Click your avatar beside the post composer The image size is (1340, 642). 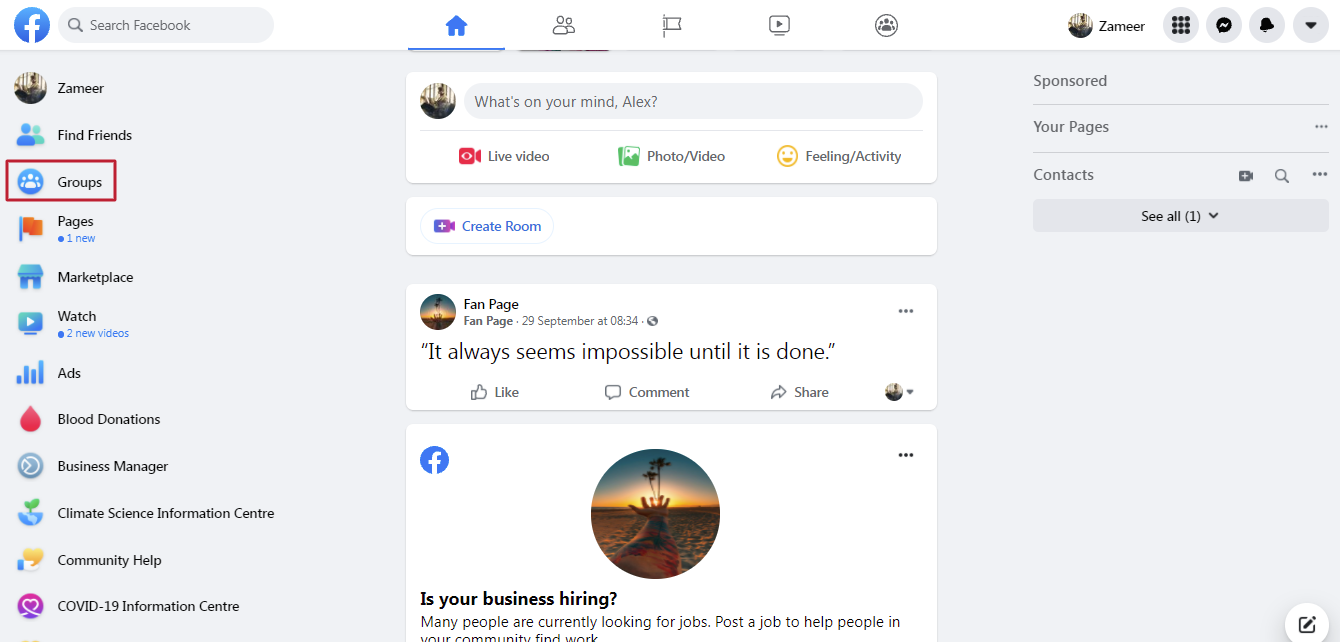(x=438, y=101)
